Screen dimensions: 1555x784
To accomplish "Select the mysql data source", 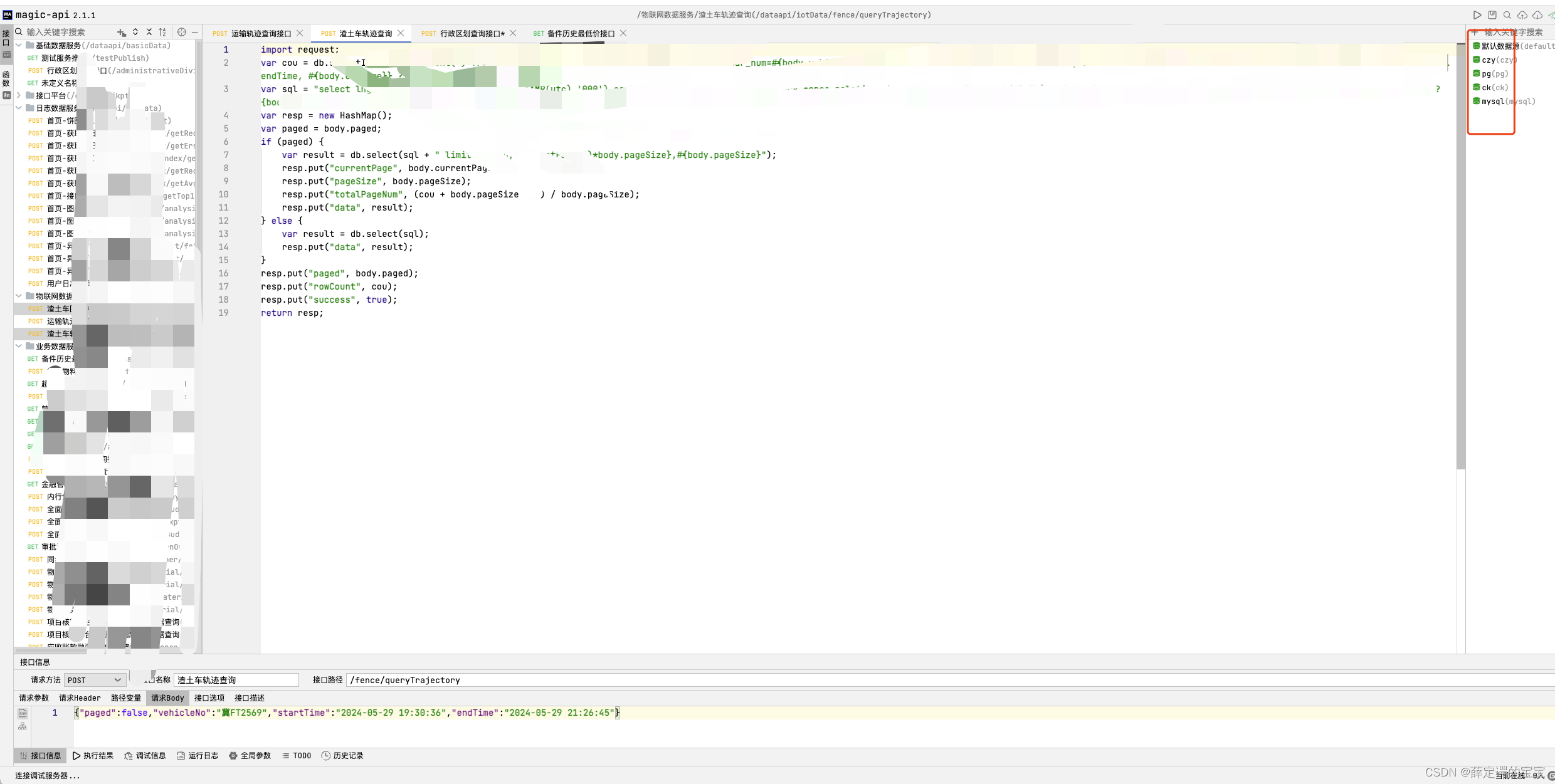I will (1492, 102).
